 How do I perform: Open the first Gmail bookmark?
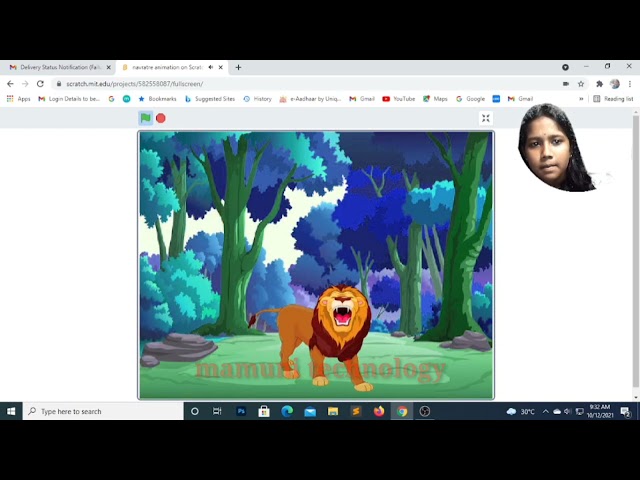pyautogui.click(x=362, y=99)
